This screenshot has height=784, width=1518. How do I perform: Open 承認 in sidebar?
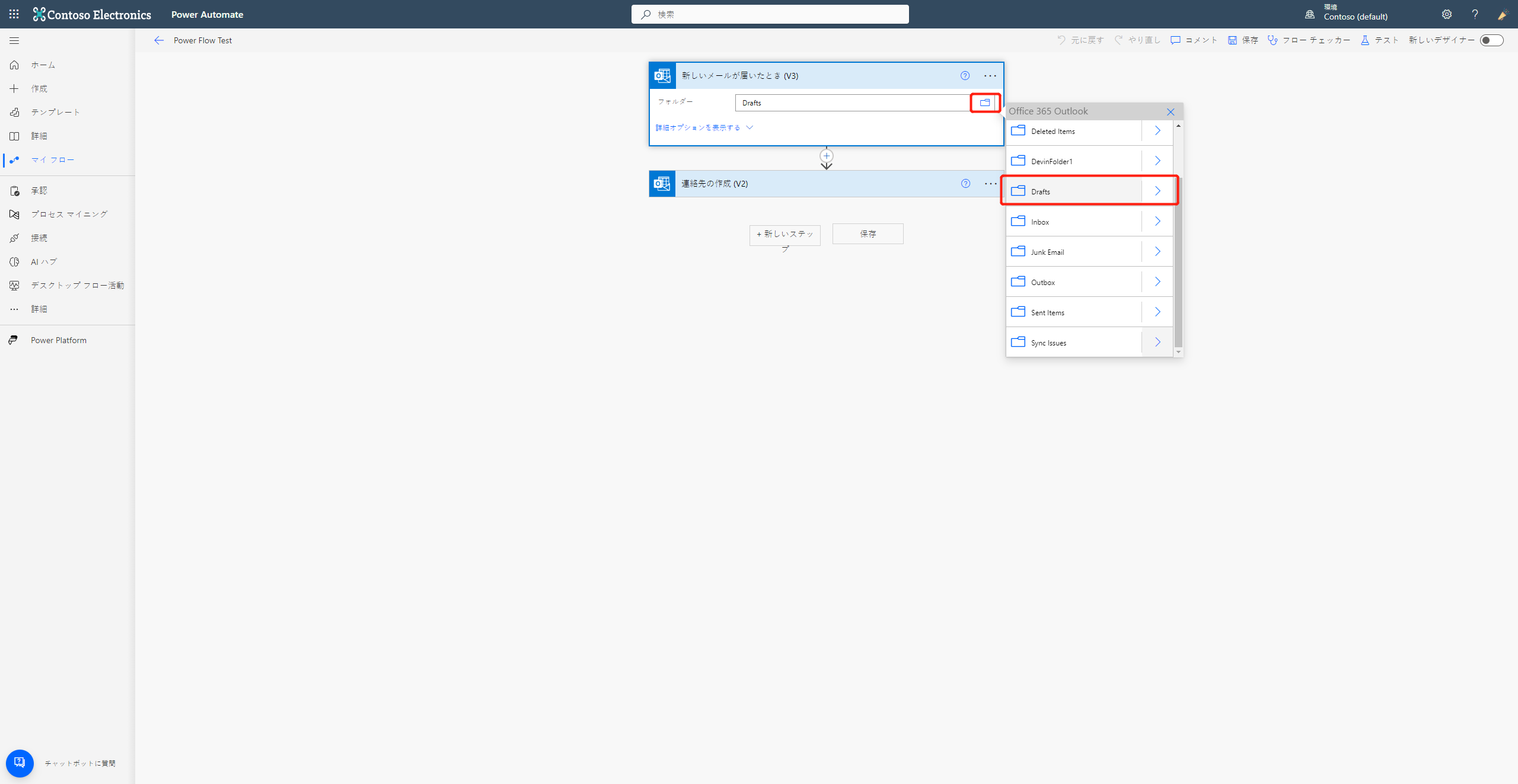68,191
